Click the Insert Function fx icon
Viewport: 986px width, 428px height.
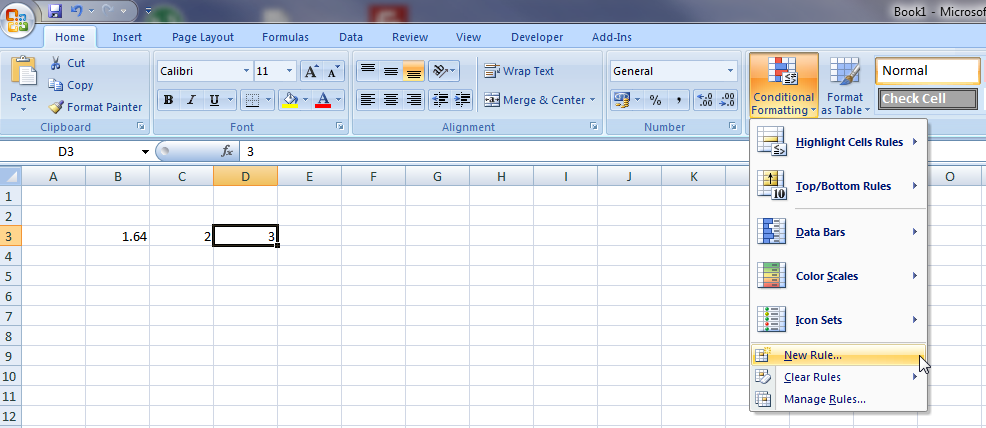click(x=227, y=152)
